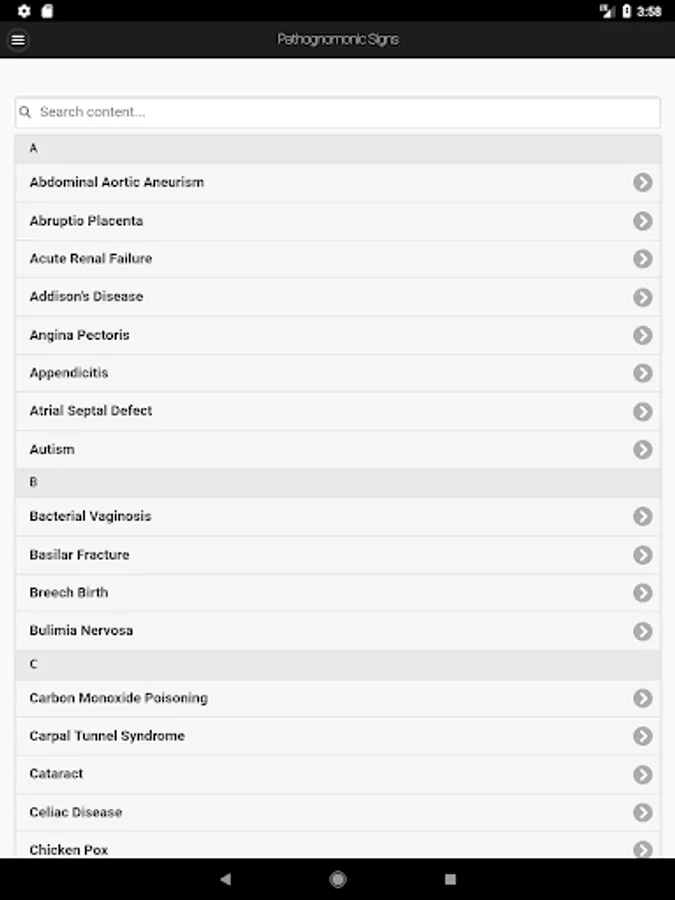This screenshot has height=900, width=675.
Task: Click the search magnifying glass icon
Action: pyautogui.click(x=25, y=112)
